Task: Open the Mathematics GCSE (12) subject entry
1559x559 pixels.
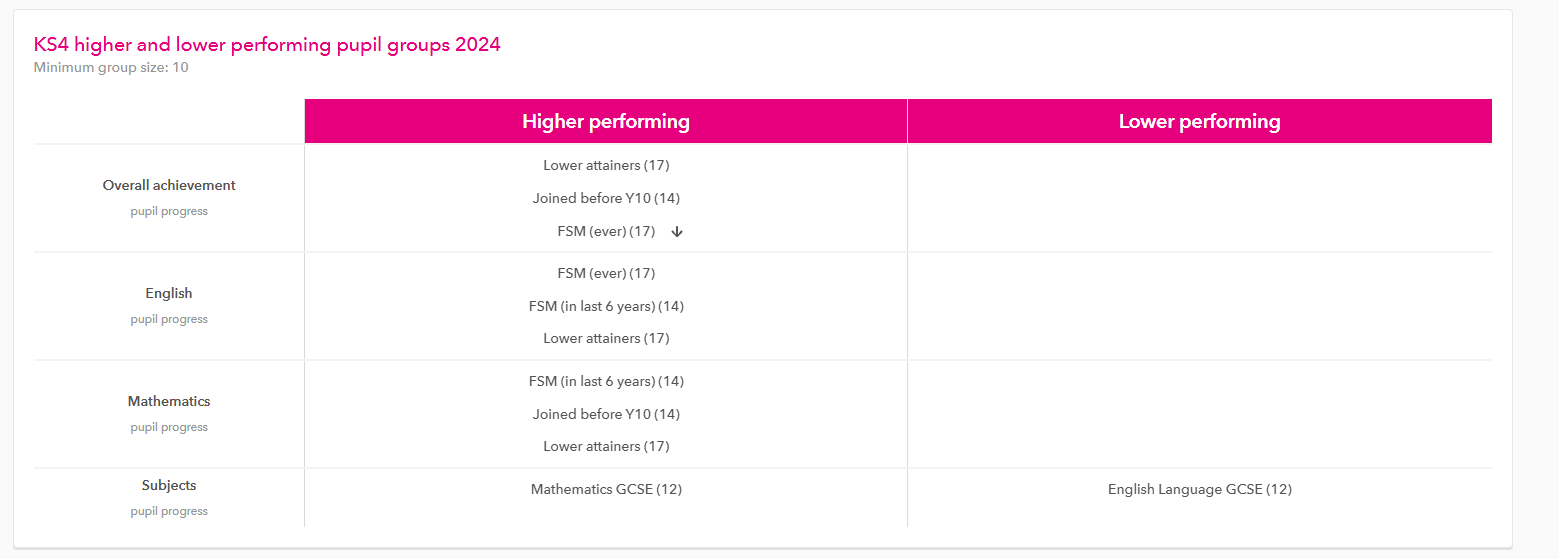Action: [x=606, y=489]
